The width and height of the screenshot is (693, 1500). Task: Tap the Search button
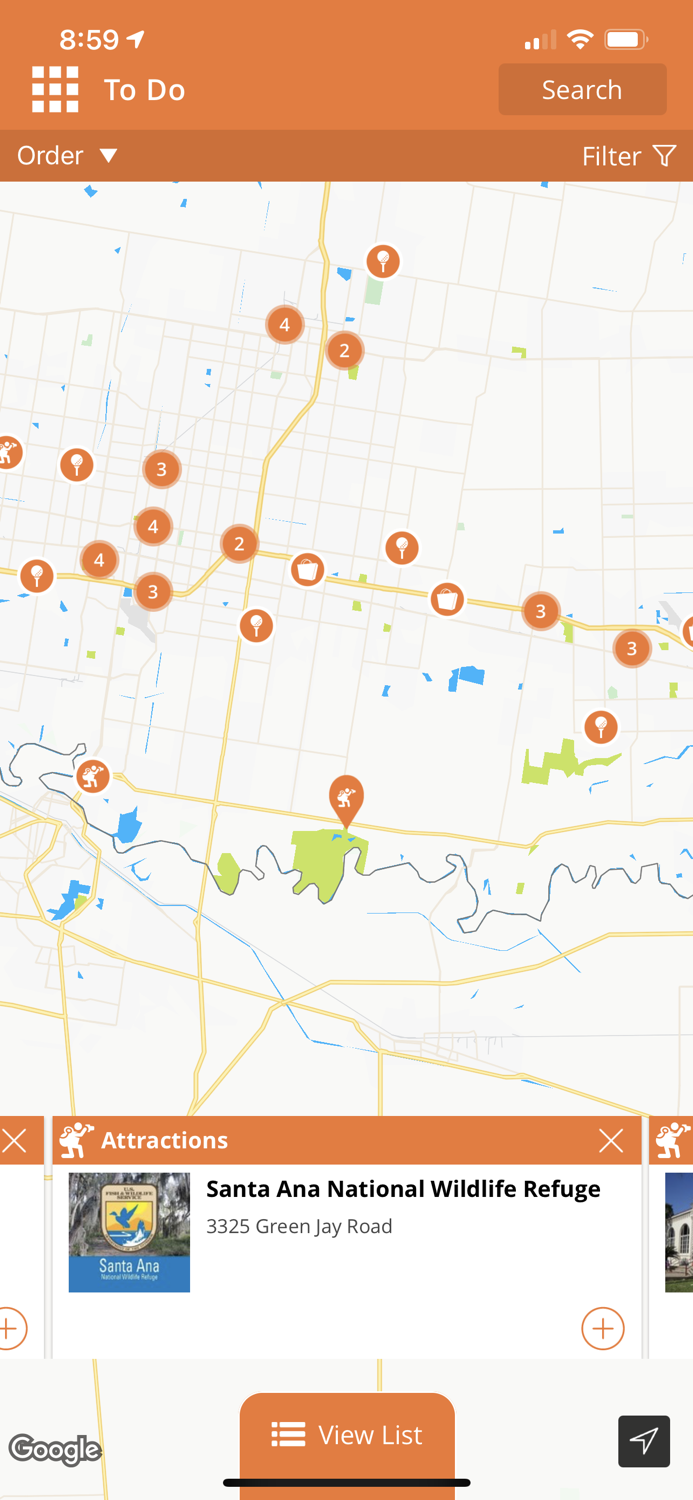[x=582, y=90]
